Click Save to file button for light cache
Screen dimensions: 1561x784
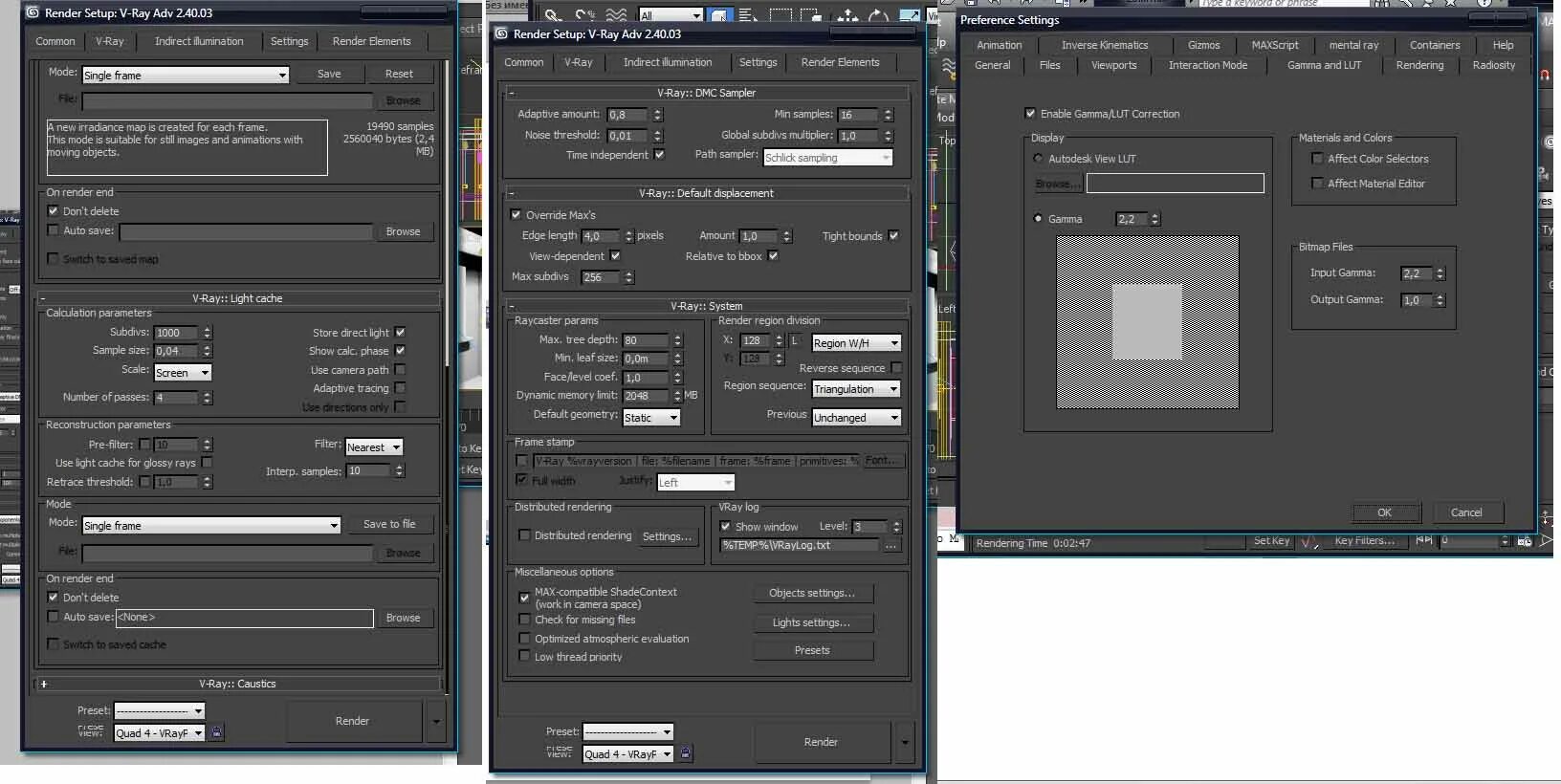[389, 524]
